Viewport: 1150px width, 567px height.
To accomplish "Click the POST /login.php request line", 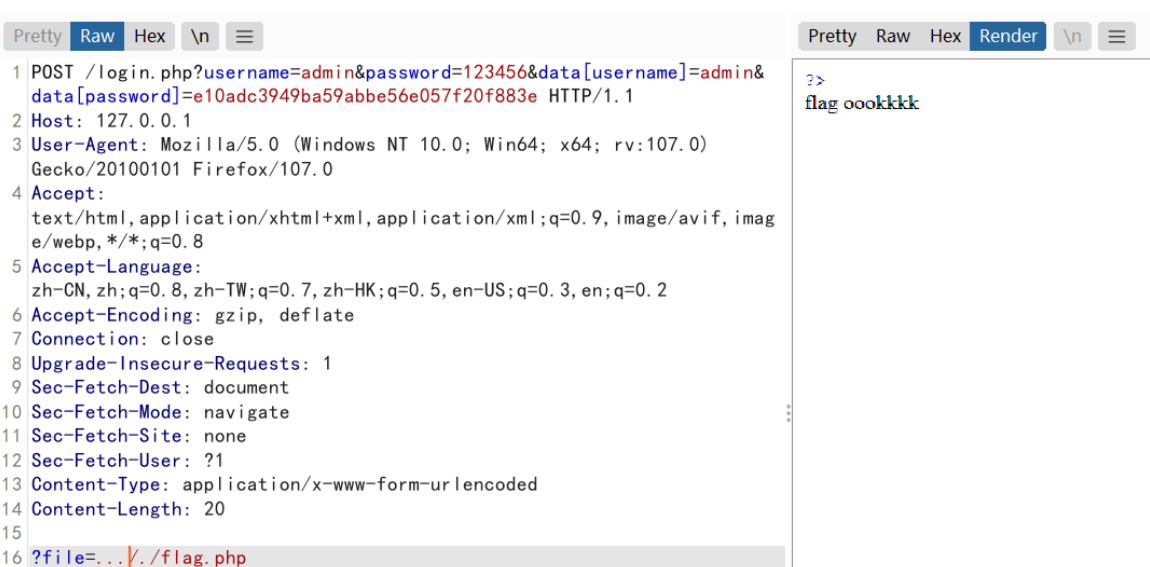I will click(x=398, y=73).
